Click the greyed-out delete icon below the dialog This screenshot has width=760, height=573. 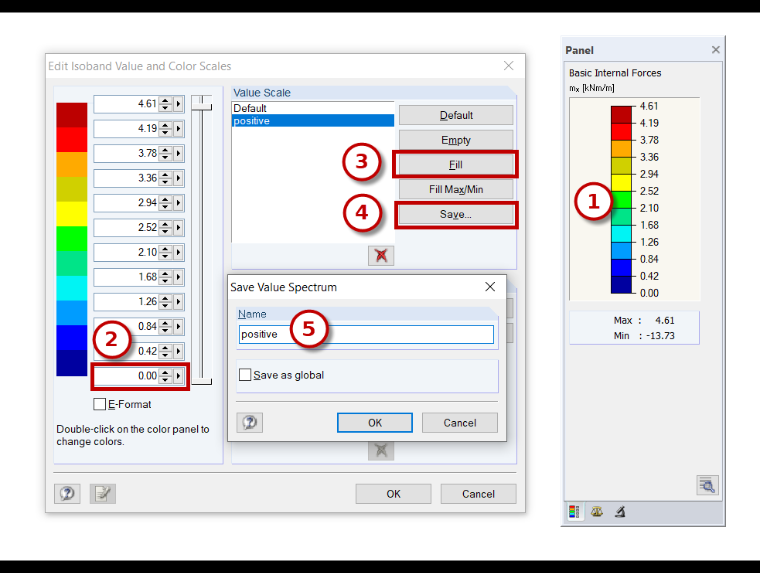click(381, 450)
